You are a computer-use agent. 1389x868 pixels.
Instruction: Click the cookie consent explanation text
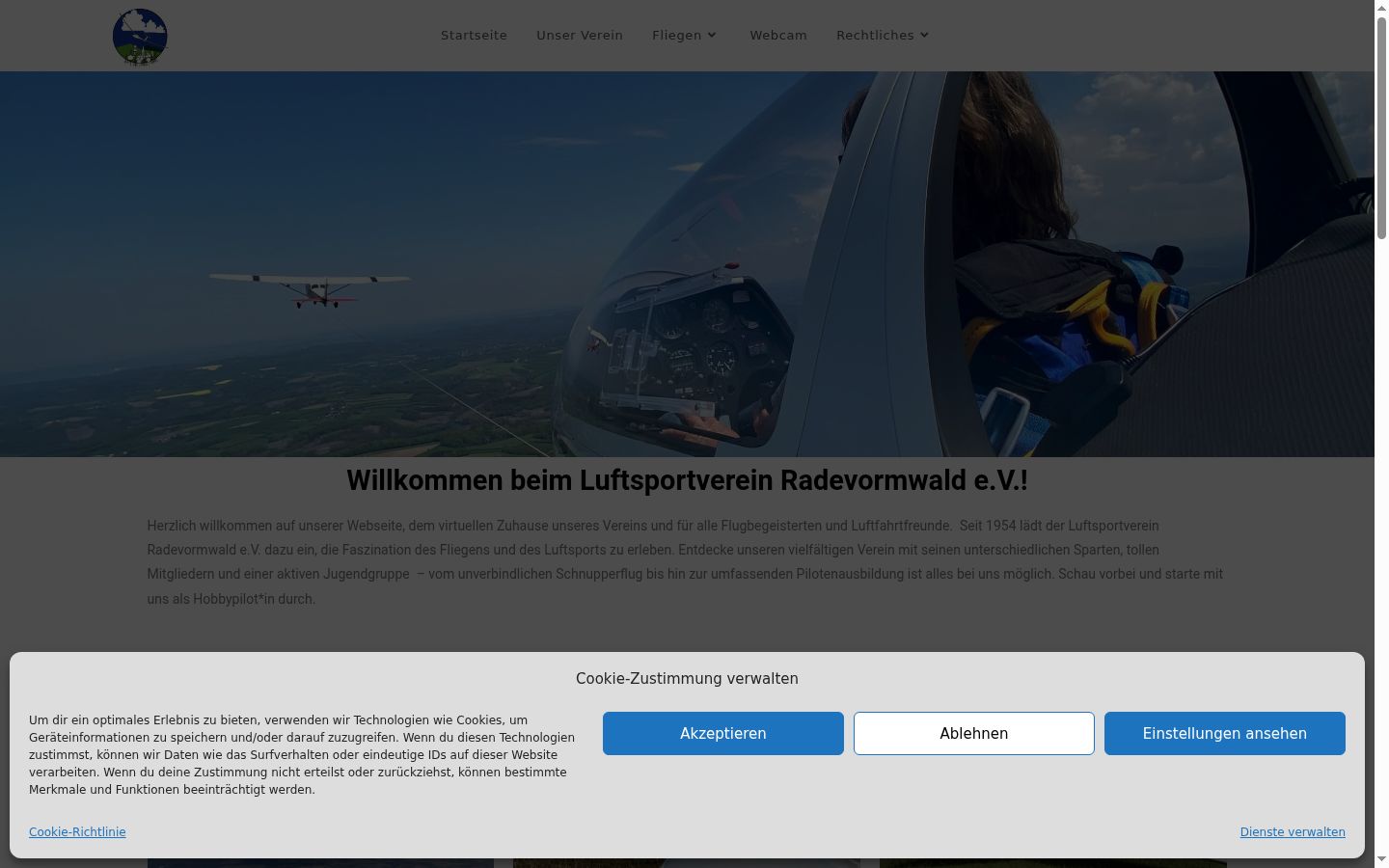(302, 755)
